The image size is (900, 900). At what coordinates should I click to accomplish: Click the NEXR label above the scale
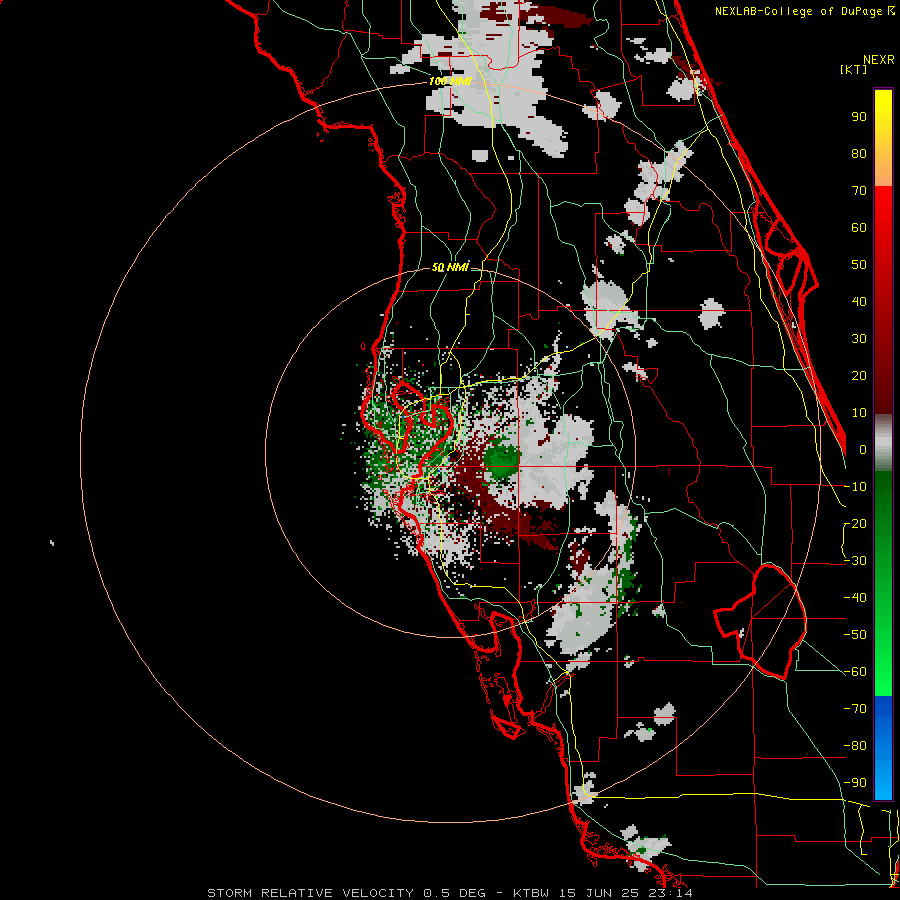point(879,60)
